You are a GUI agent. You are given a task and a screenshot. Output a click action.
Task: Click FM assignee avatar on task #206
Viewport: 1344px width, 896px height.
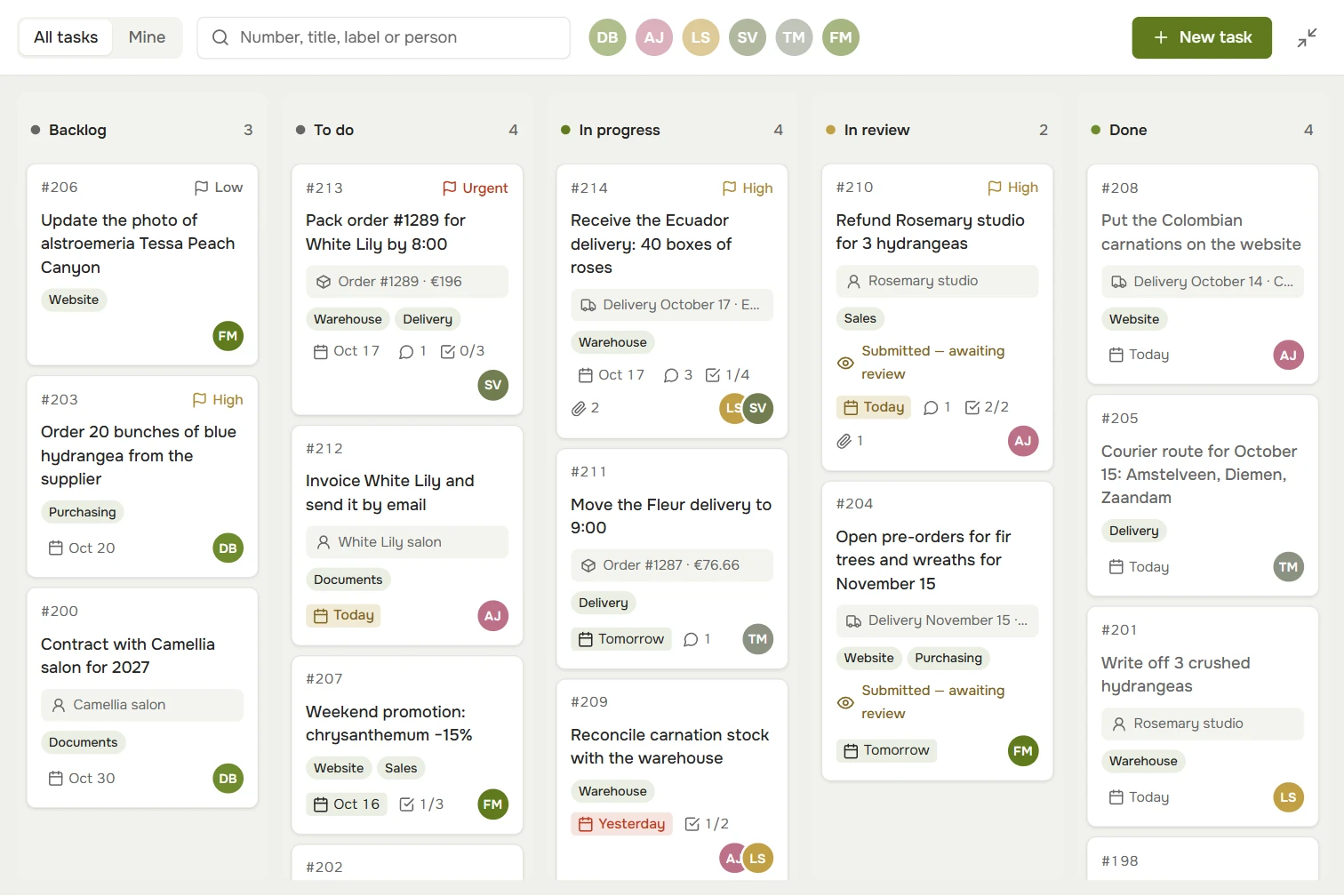point(228,336)
